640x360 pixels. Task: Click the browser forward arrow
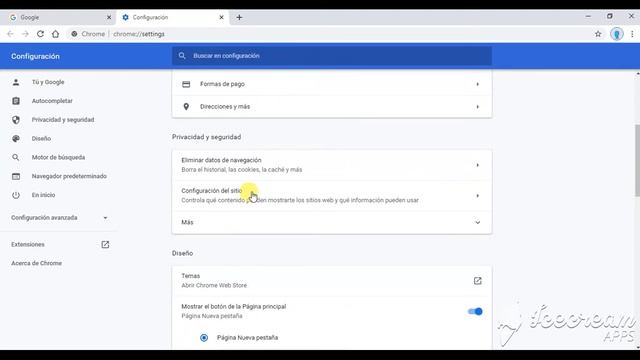point(25,34)
